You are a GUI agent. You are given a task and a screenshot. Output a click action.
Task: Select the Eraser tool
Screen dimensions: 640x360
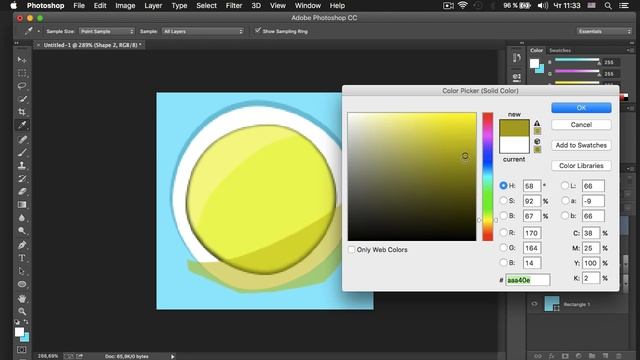pos(22,191)
